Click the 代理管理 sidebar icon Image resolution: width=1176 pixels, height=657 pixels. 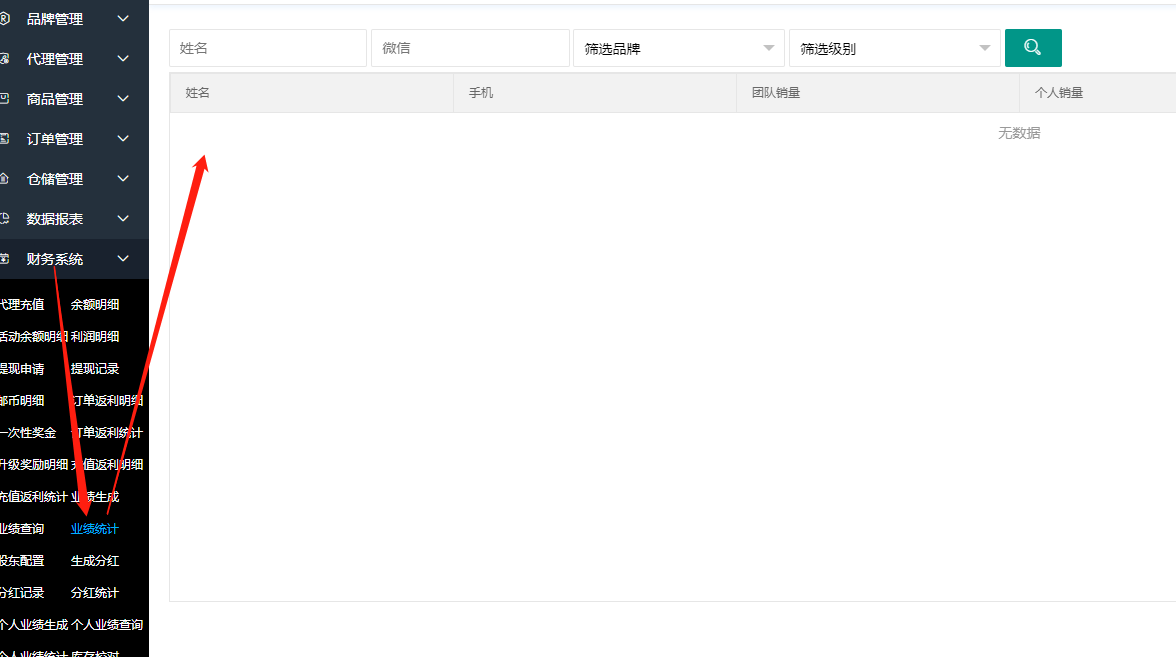point(5,59)
